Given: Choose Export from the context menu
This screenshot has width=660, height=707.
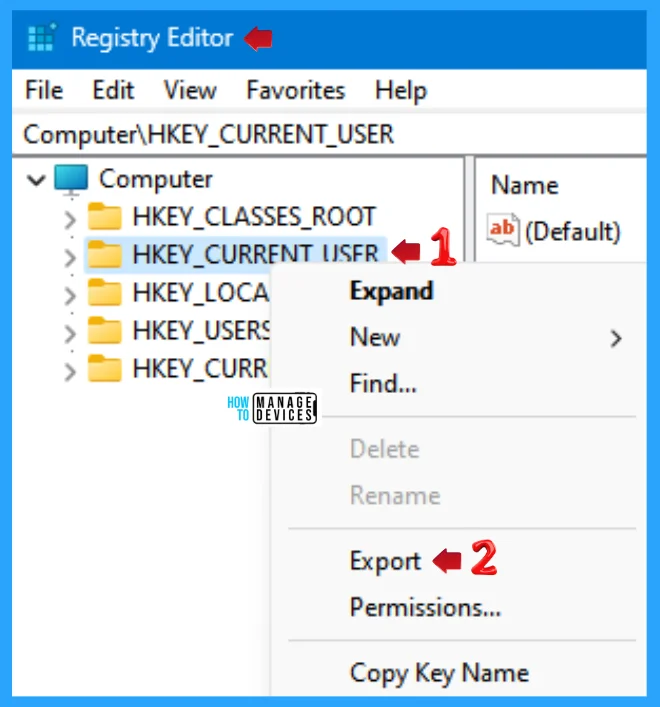Looking at the screenshot, I should pyautogui.click(x=385, y=561).
